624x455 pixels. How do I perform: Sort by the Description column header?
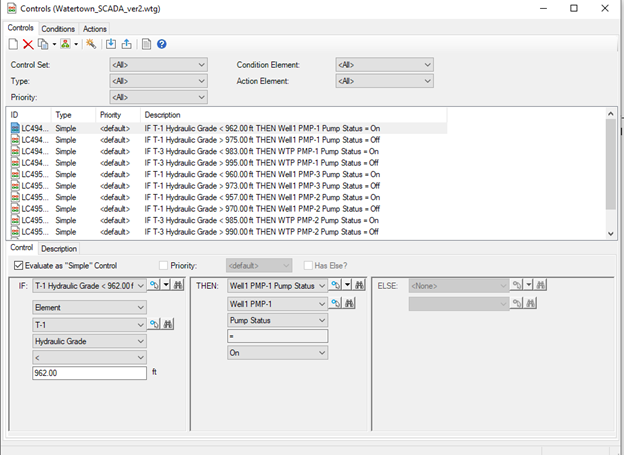(294, 115)
